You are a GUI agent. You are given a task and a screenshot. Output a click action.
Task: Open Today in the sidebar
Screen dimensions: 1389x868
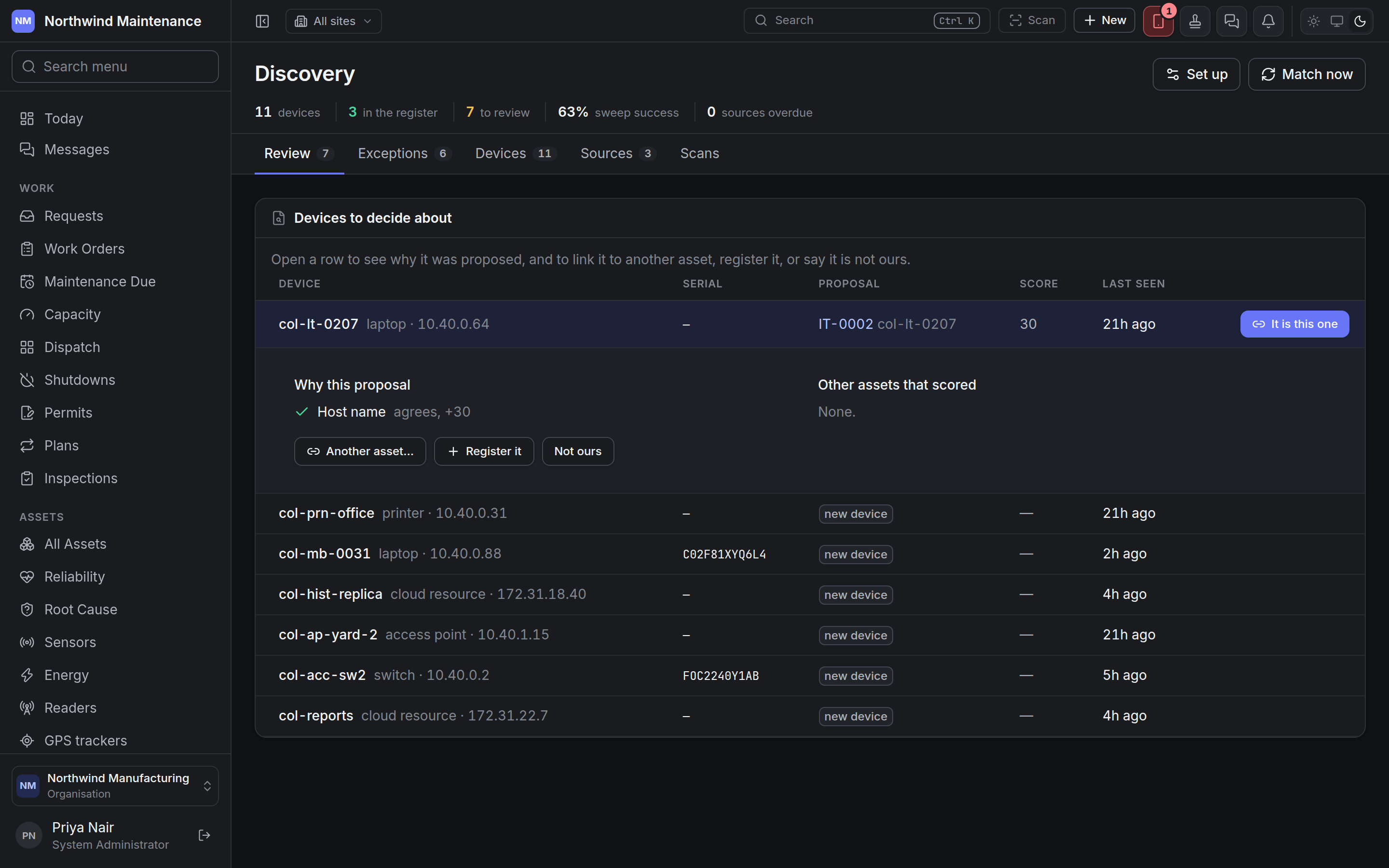click(x=115, y=118)
